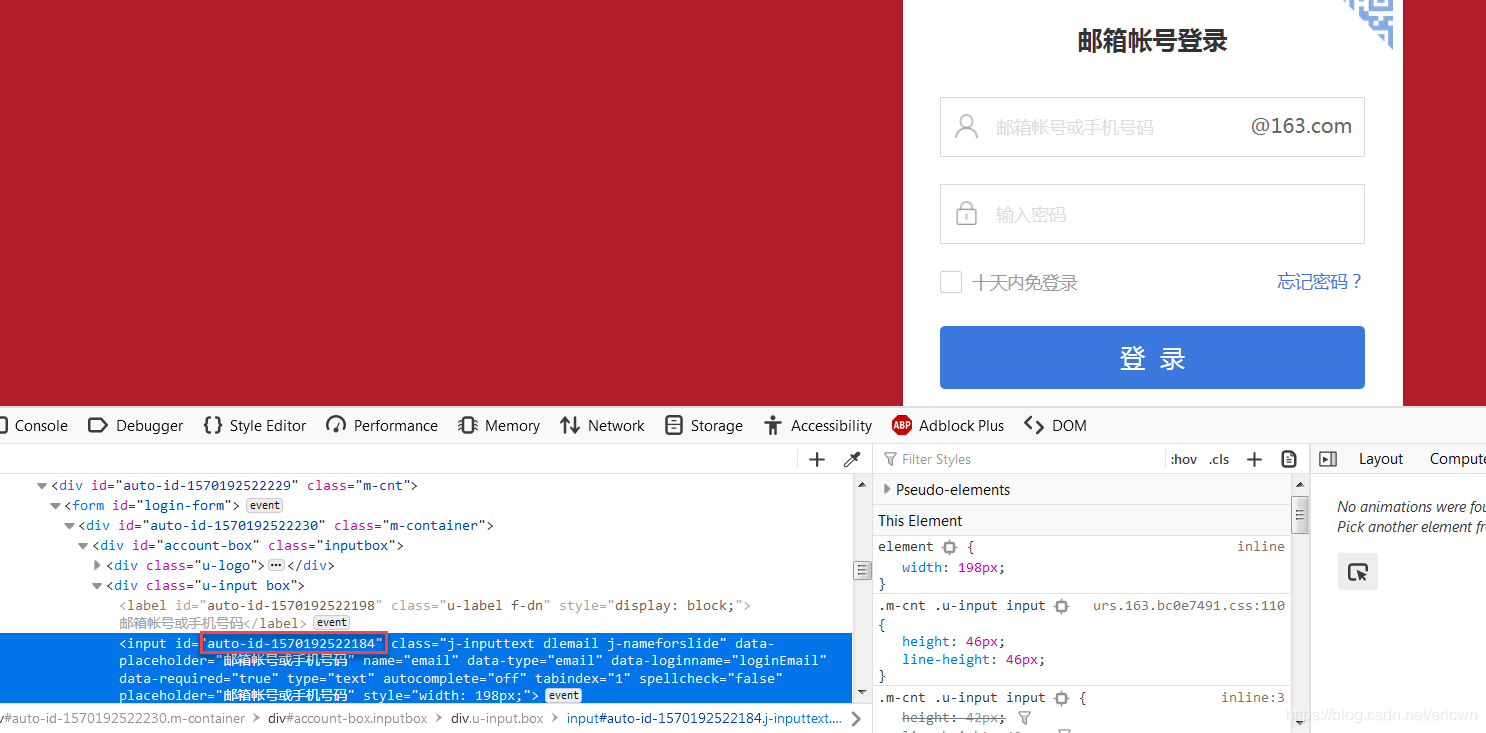1486x733 pixels.
Task: Open the Debugger tab
Action: (x=136, y=425)
